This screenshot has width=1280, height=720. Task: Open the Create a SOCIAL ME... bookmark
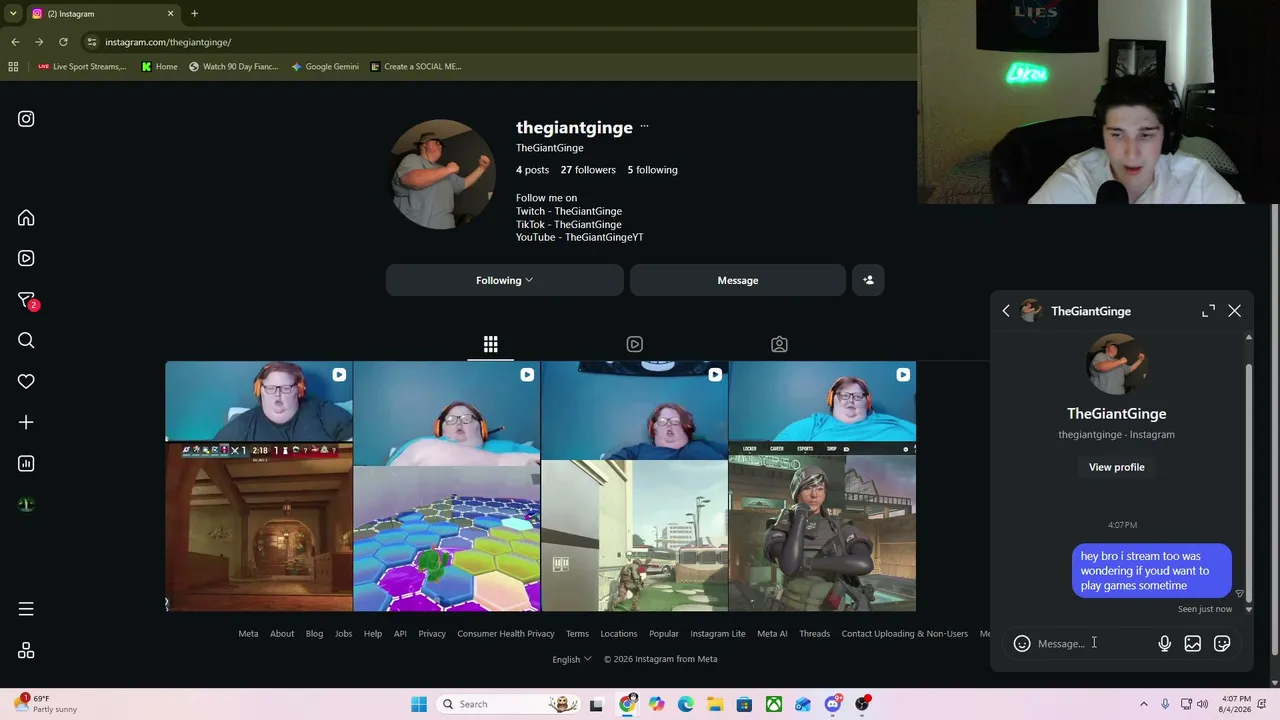416,67
